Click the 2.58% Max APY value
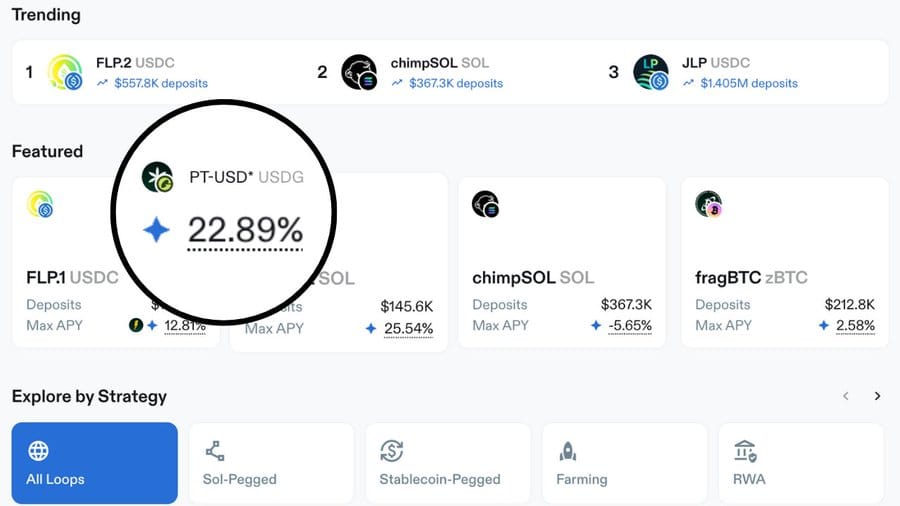 [855, 326]
